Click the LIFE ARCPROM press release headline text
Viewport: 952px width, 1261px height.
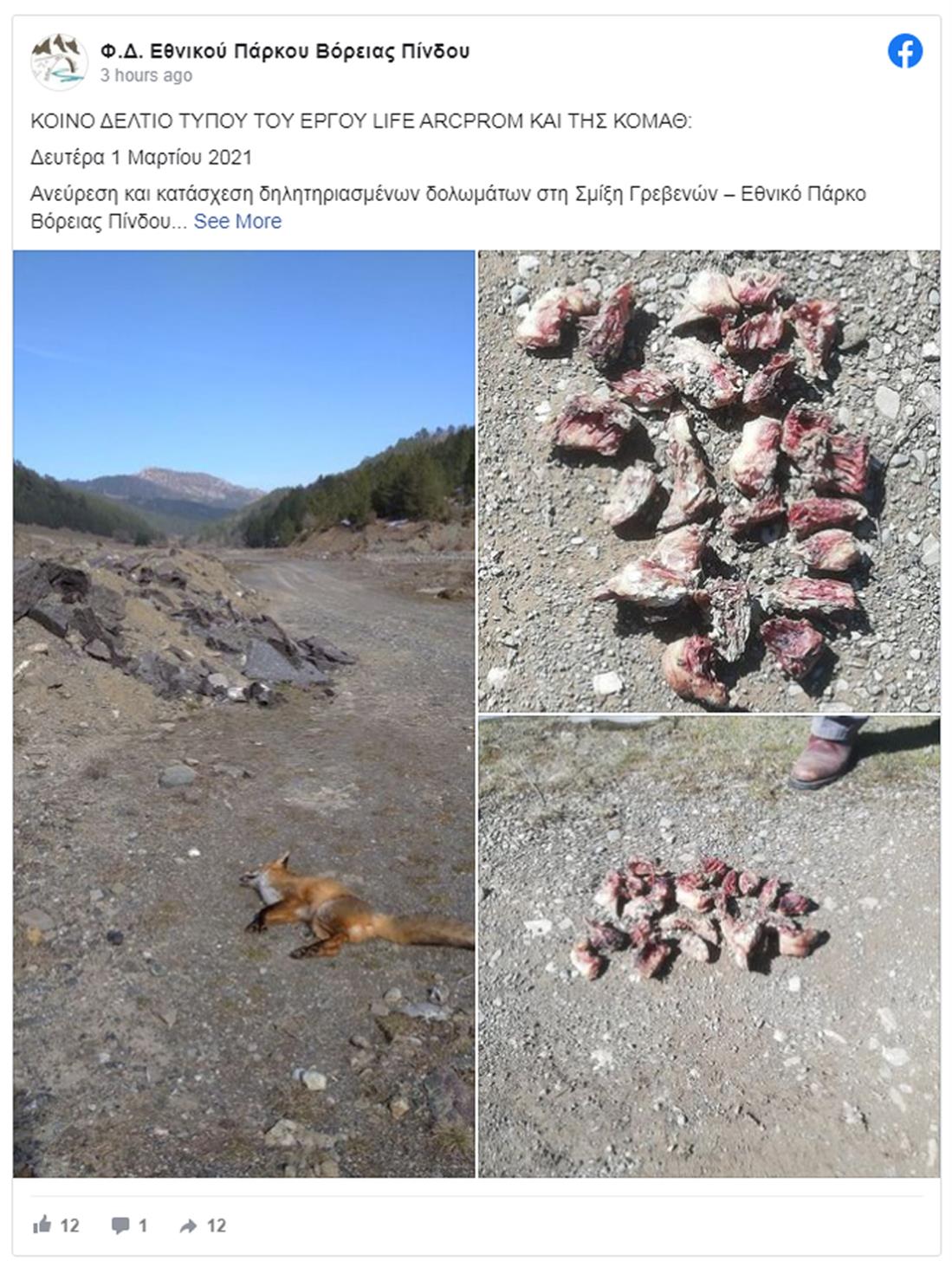coord(361,121)
